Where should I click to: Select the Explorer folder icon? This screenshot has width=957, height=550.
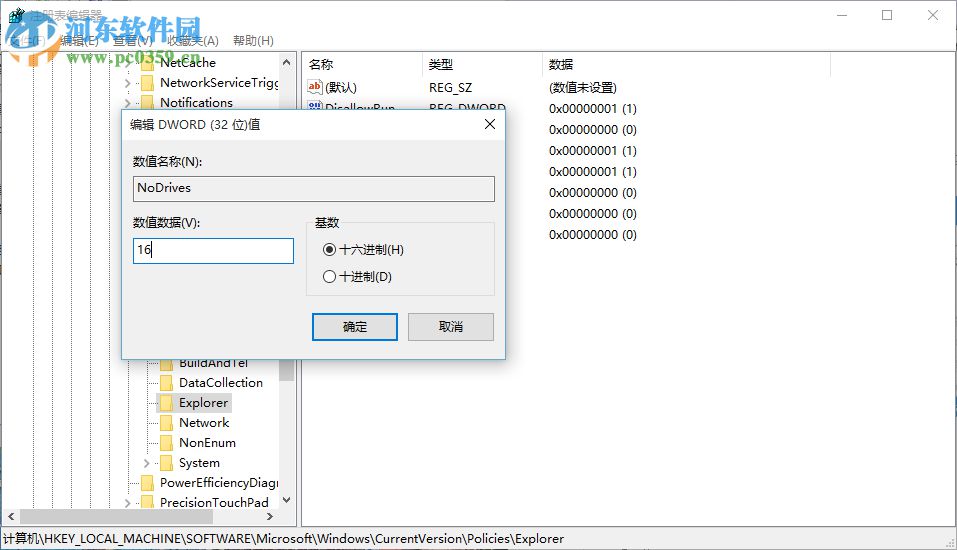point(166,403)
